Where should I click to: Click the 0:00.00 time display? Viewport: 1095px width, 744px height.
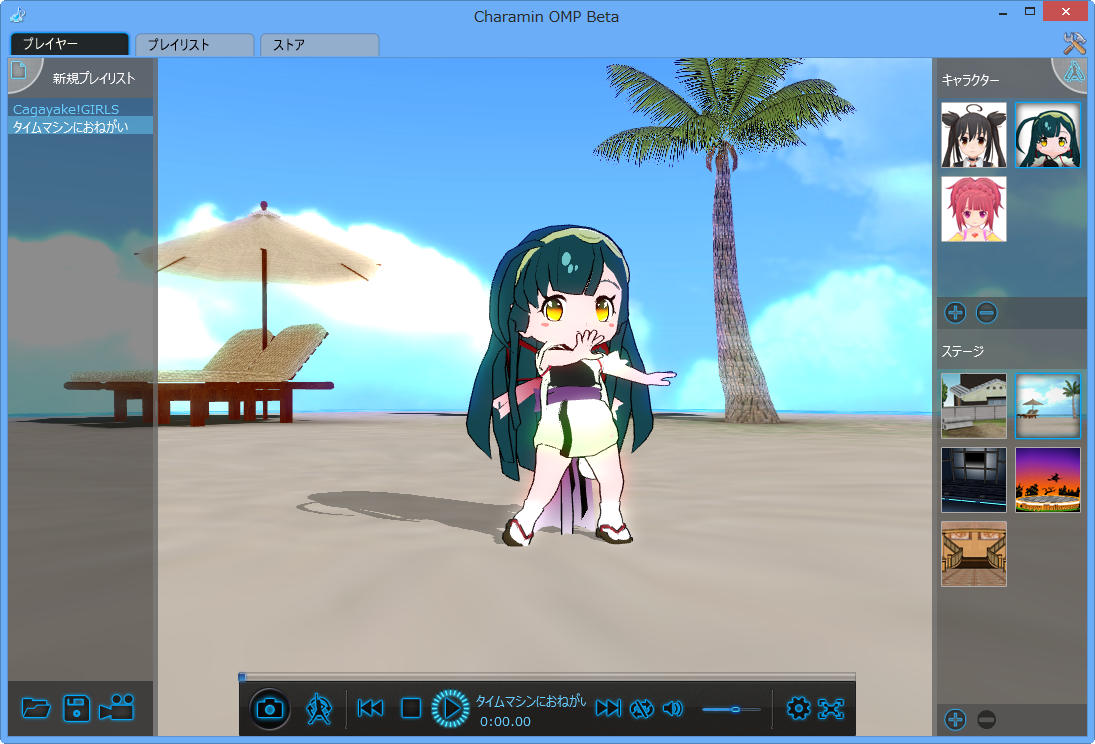pos(506,722)
